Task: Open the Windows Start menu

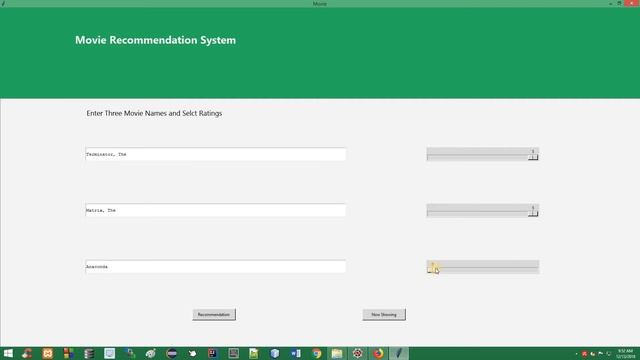Action: pos(8,353)
